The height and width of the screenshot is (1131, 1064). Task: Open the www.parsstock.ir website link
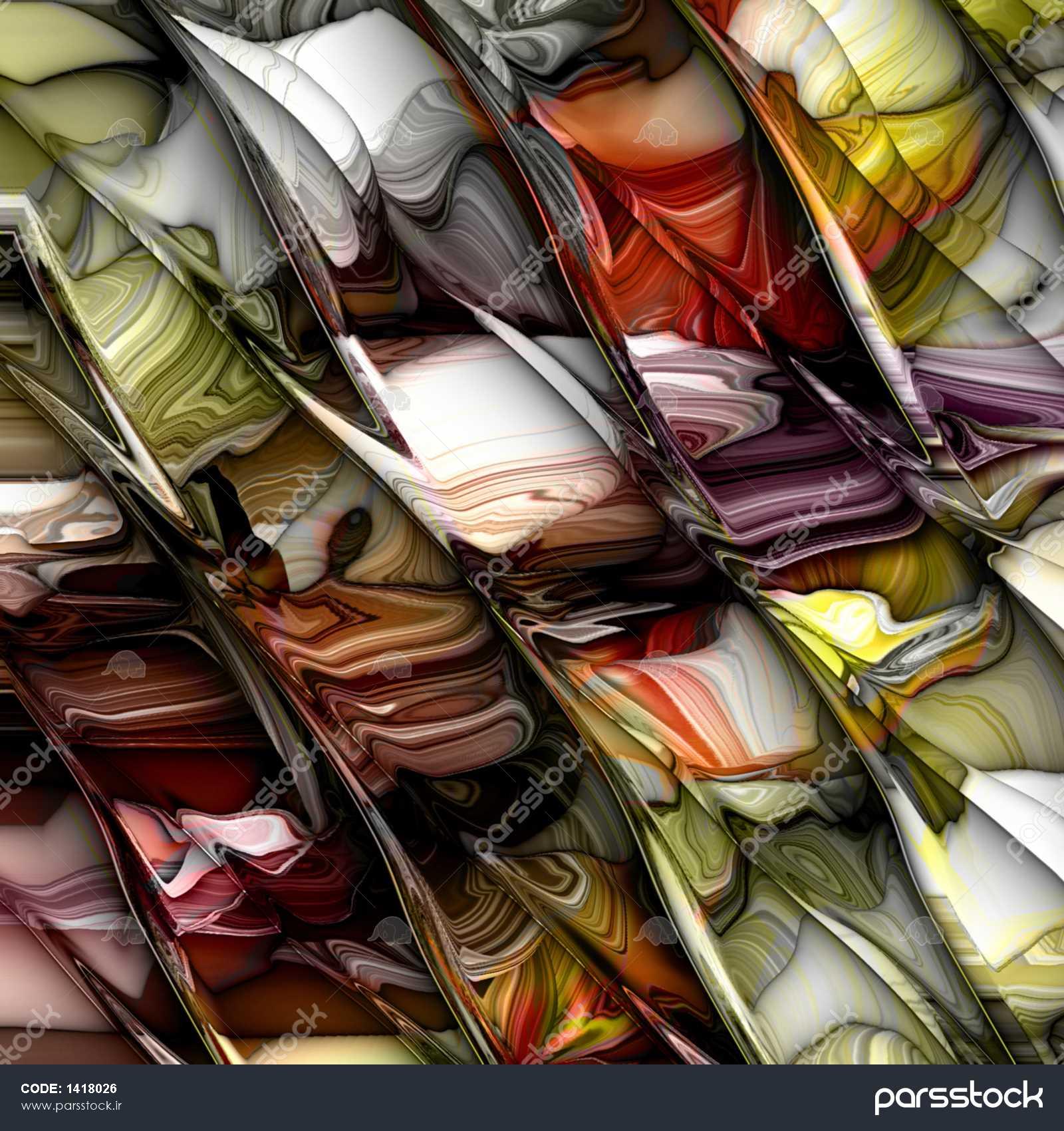(x=71, y=1106)
